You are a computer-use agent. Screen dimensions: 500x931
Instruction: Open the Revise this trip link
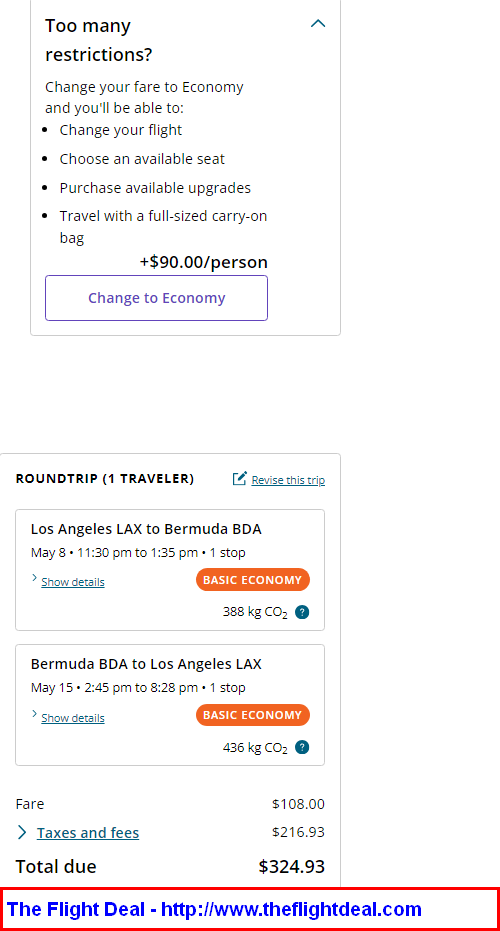288,480
